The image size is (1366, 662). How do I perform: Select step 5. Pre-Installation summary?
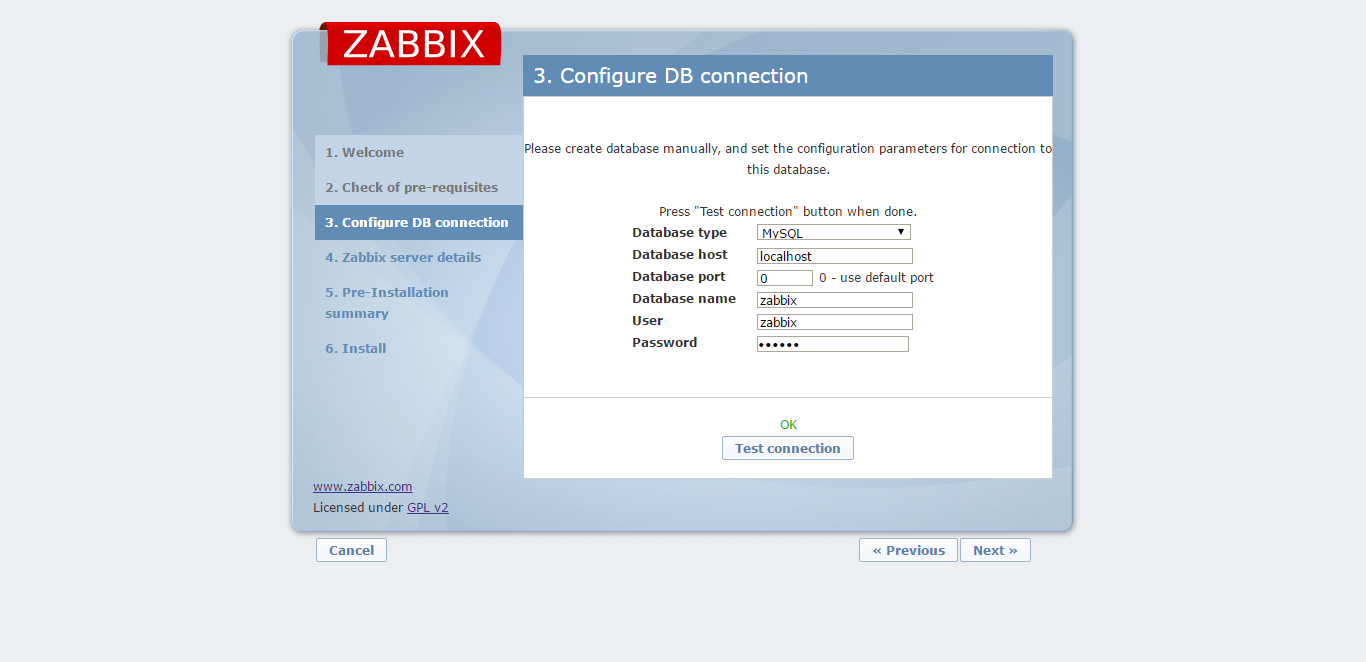point(419,303)
